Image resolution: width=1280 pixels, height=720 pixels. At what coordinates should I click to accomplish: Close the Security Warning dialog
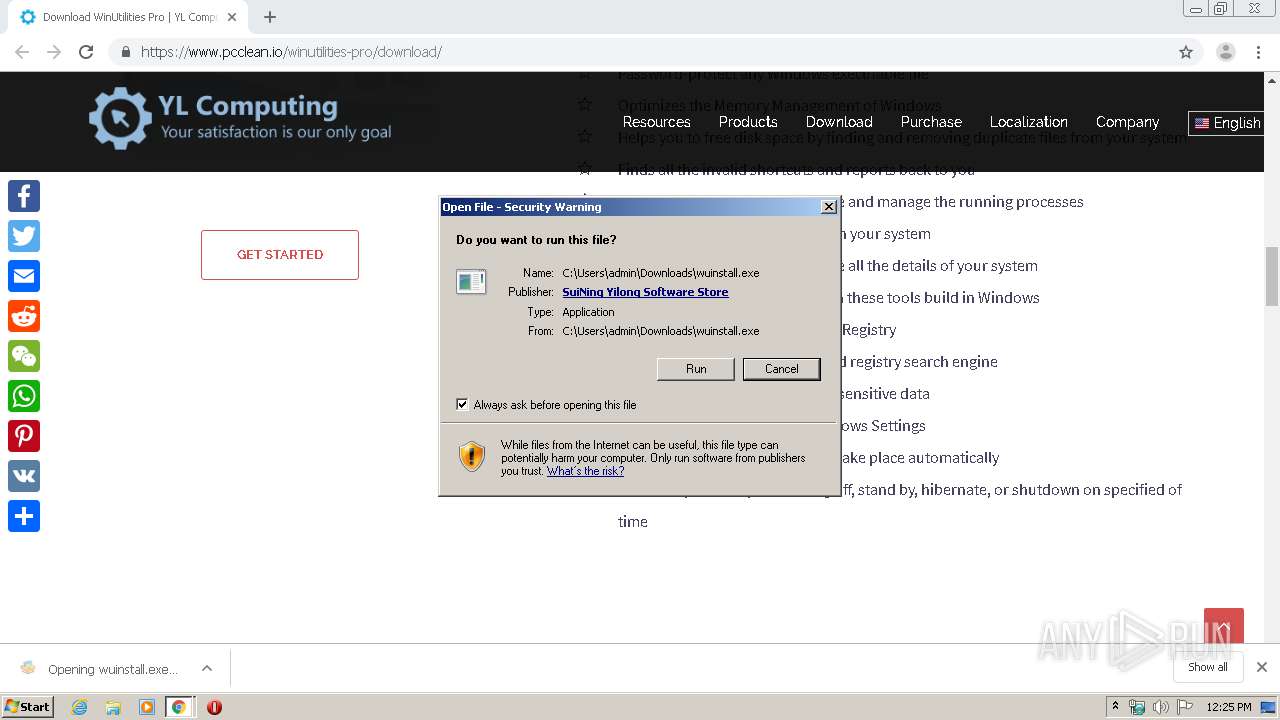828,207
